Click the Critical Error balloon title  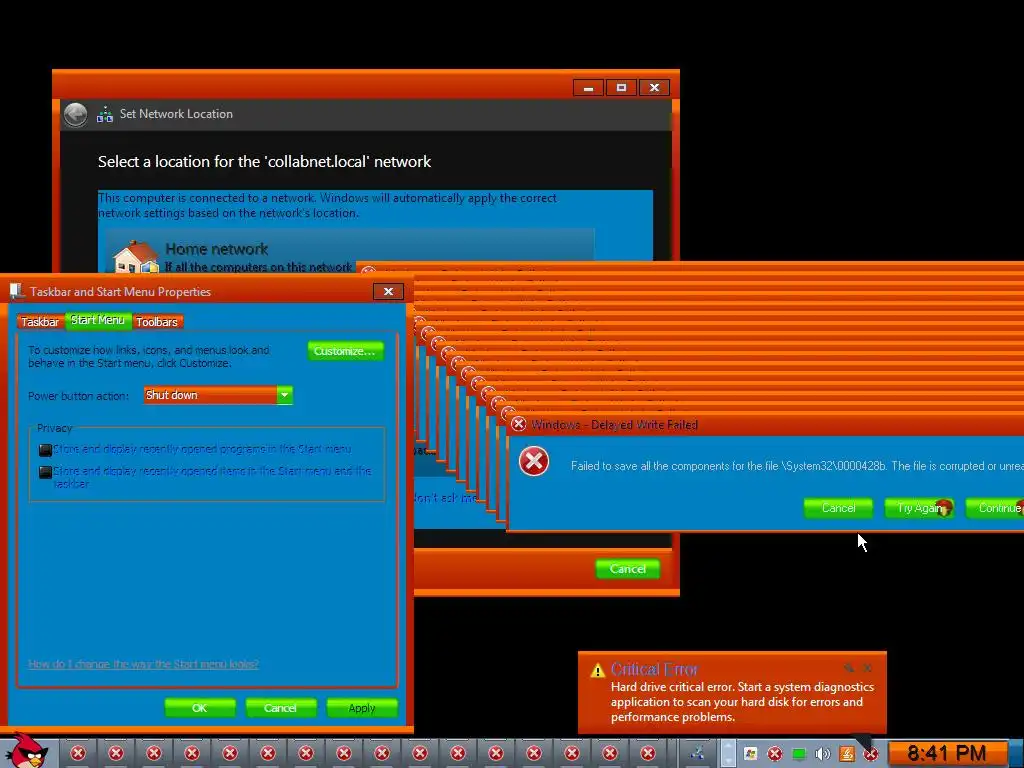tap(654, 669)
